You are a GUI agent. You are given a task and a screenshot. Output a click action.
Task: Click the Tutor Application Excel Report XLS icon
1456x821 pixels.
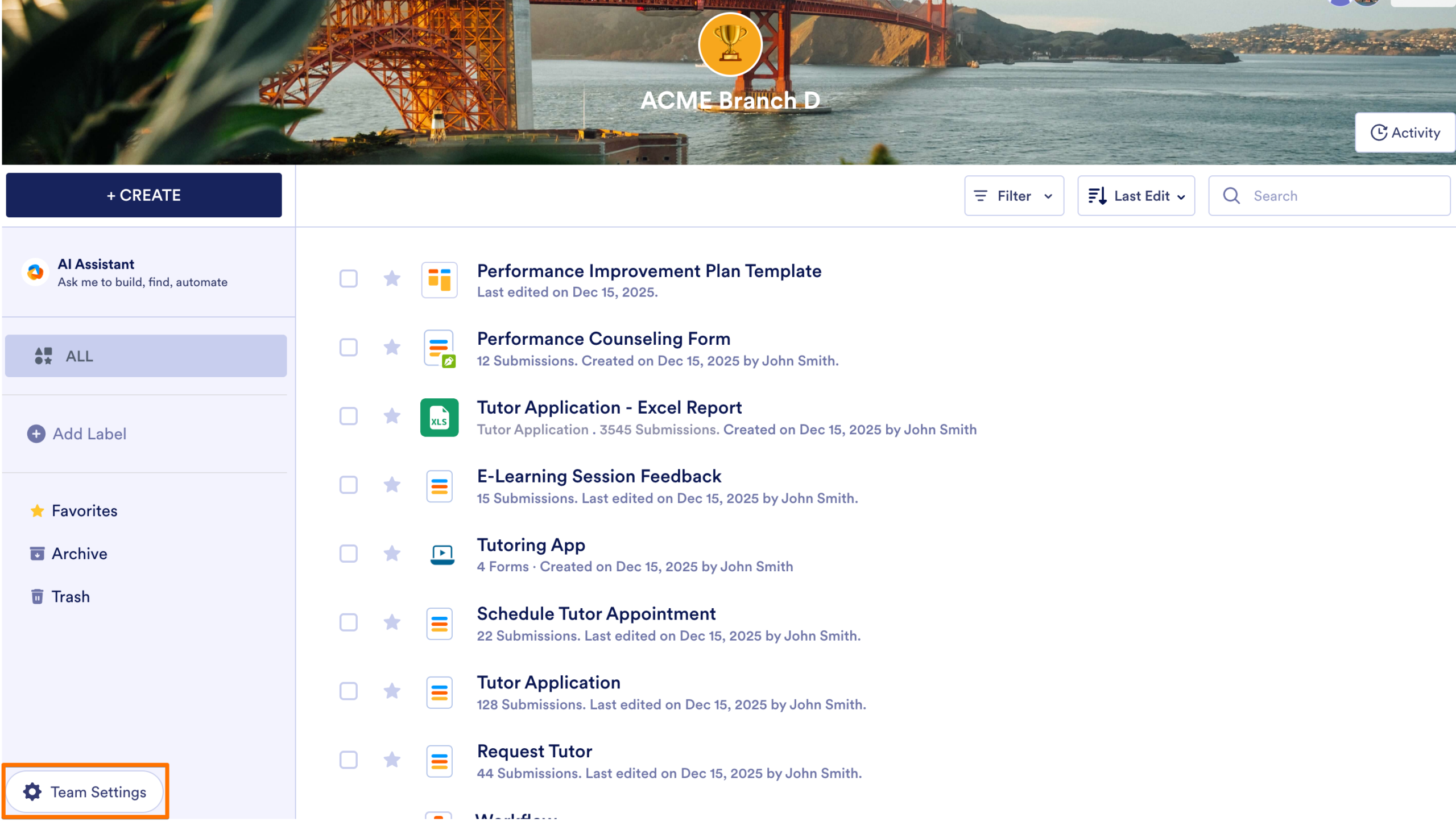(x=439, y=418)
